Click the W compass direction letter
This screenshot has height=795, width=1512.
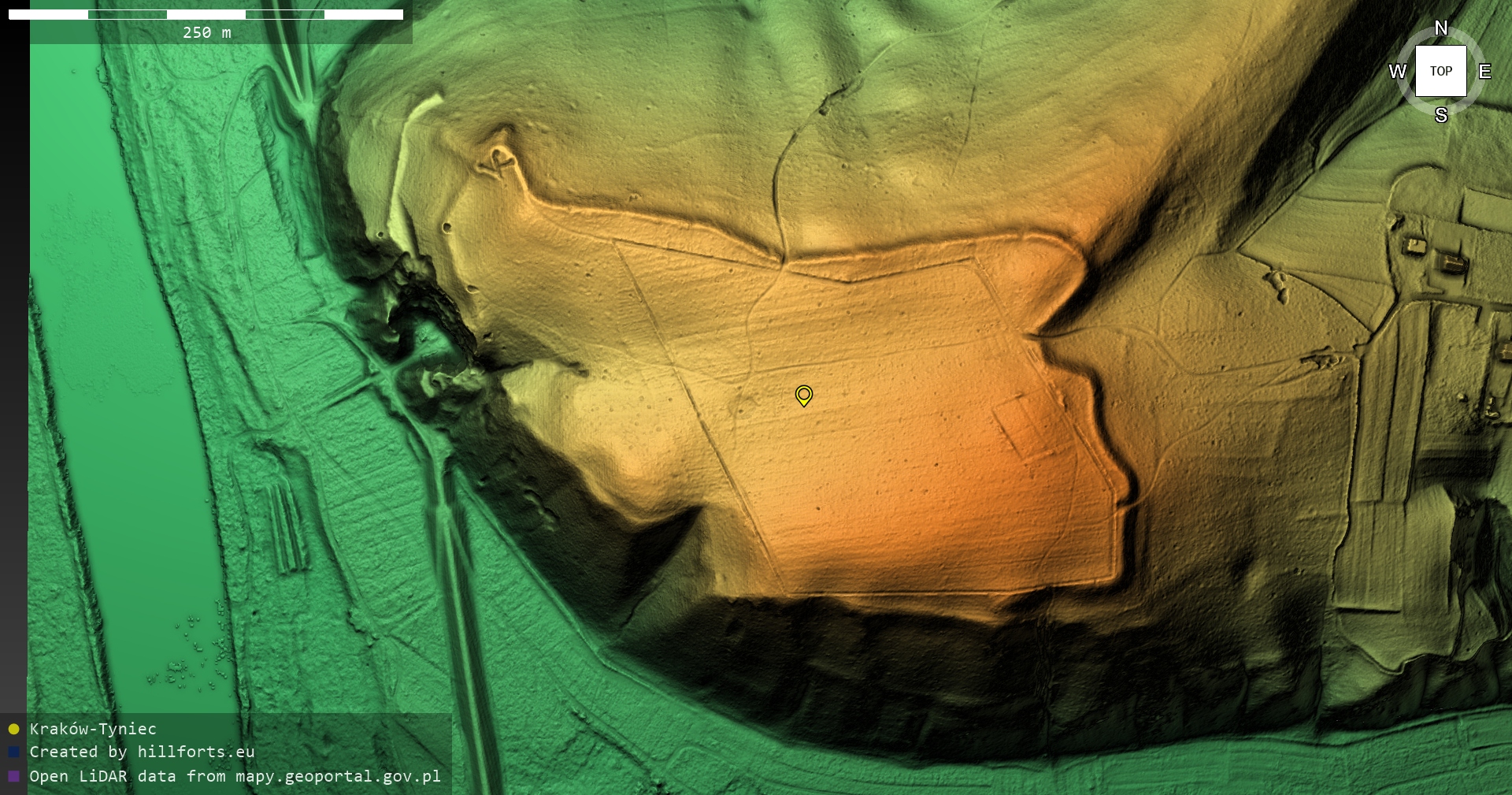tap(1397, 72)
